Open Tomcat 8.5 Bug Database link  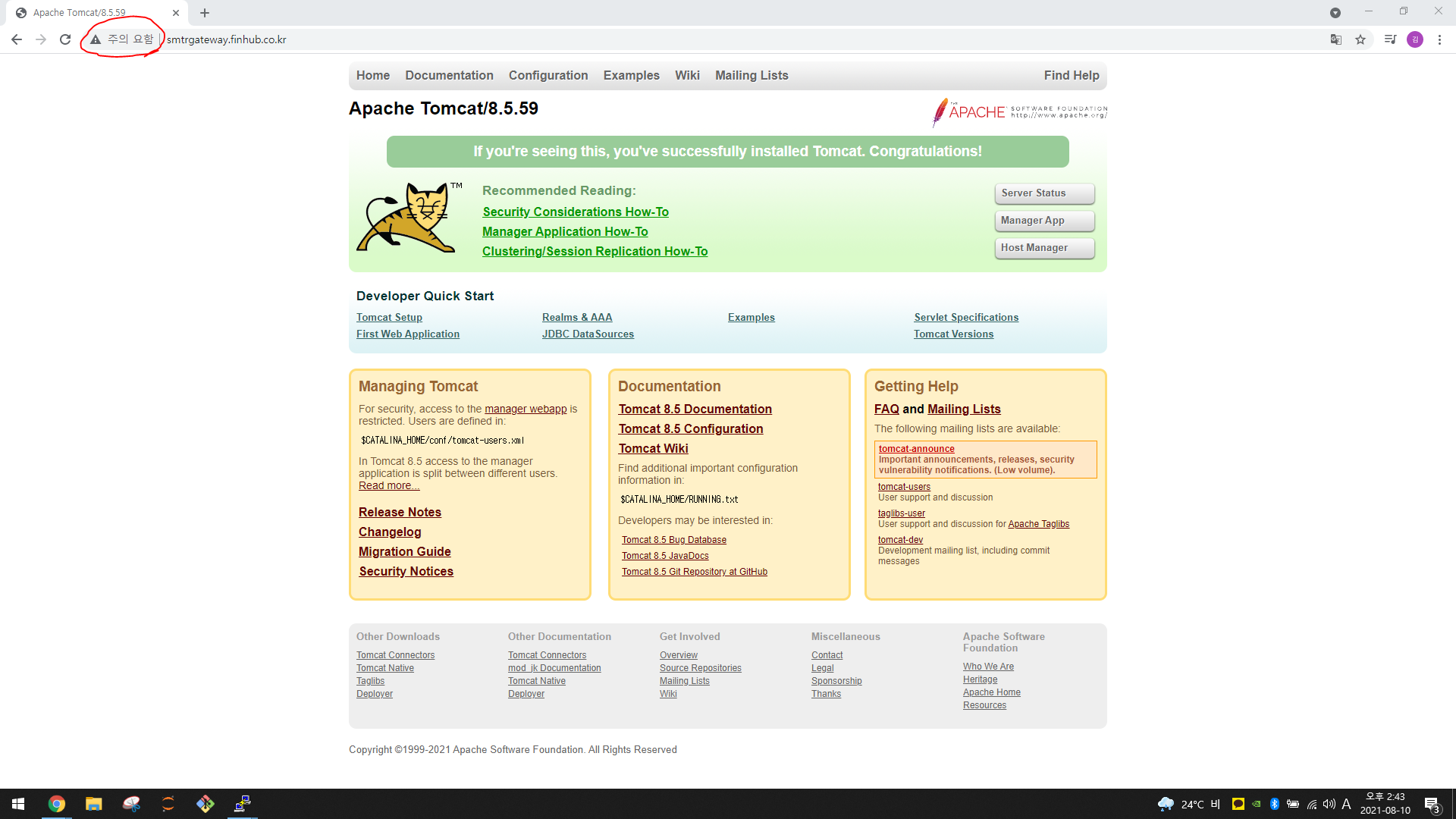point(674,540)
